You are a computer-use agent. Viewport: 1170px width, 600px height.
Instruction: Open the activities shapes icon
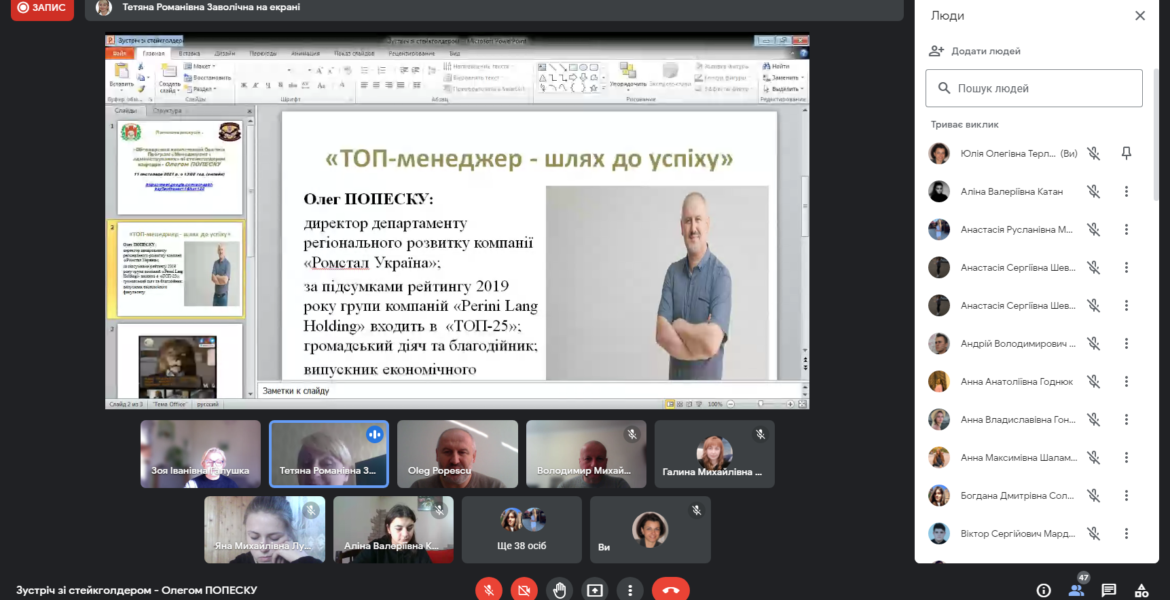pos(1142,590)
